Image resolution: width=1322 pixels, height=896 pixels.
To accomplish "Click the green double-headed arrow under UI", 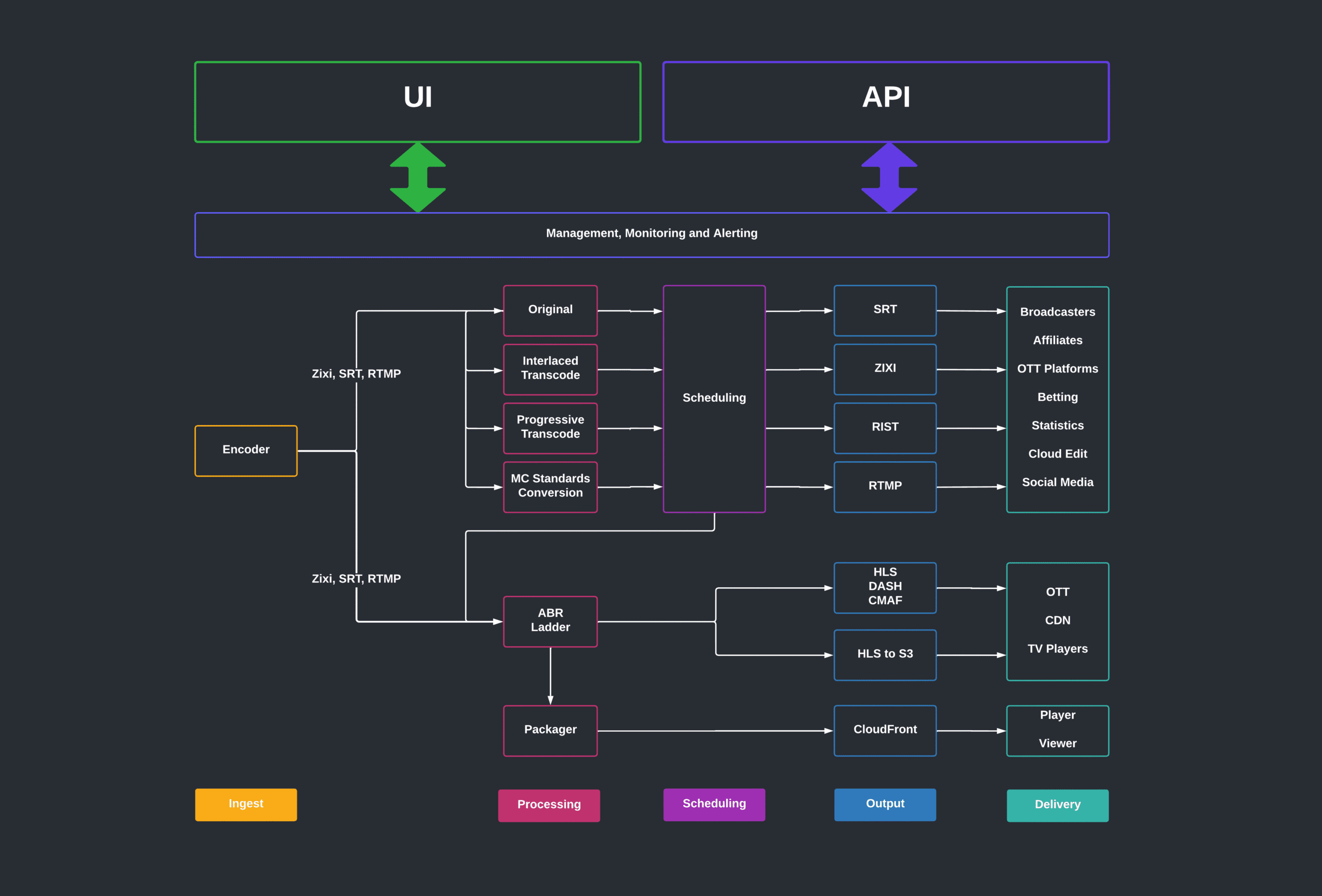I will pyautogui.click(x=418, y=178).
